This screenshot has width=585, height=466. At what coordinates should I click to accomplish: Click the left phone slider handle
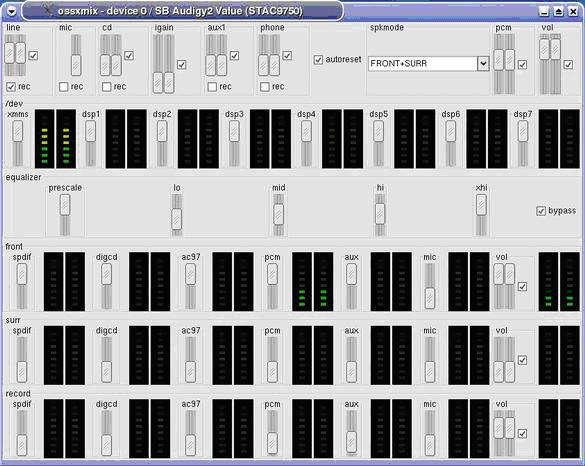(263, 65)
